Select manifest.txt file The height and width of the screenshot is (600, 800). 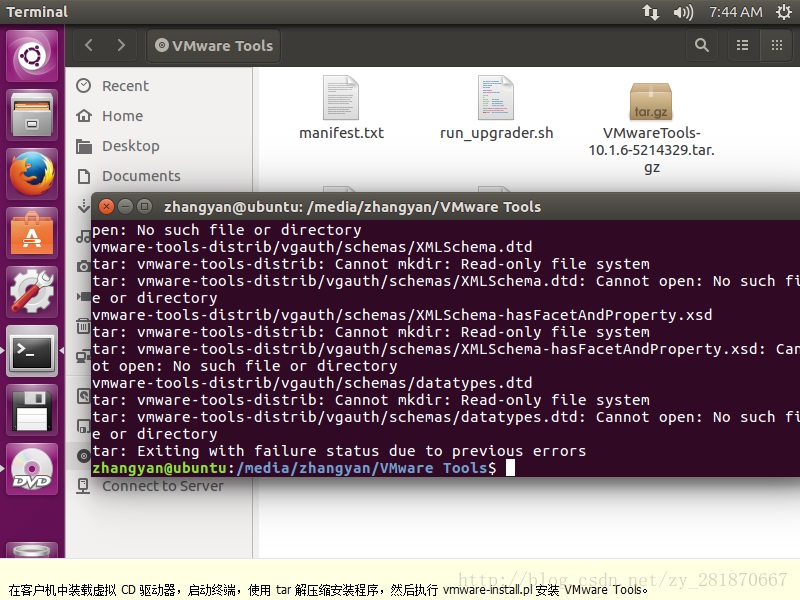pos(341,108)
